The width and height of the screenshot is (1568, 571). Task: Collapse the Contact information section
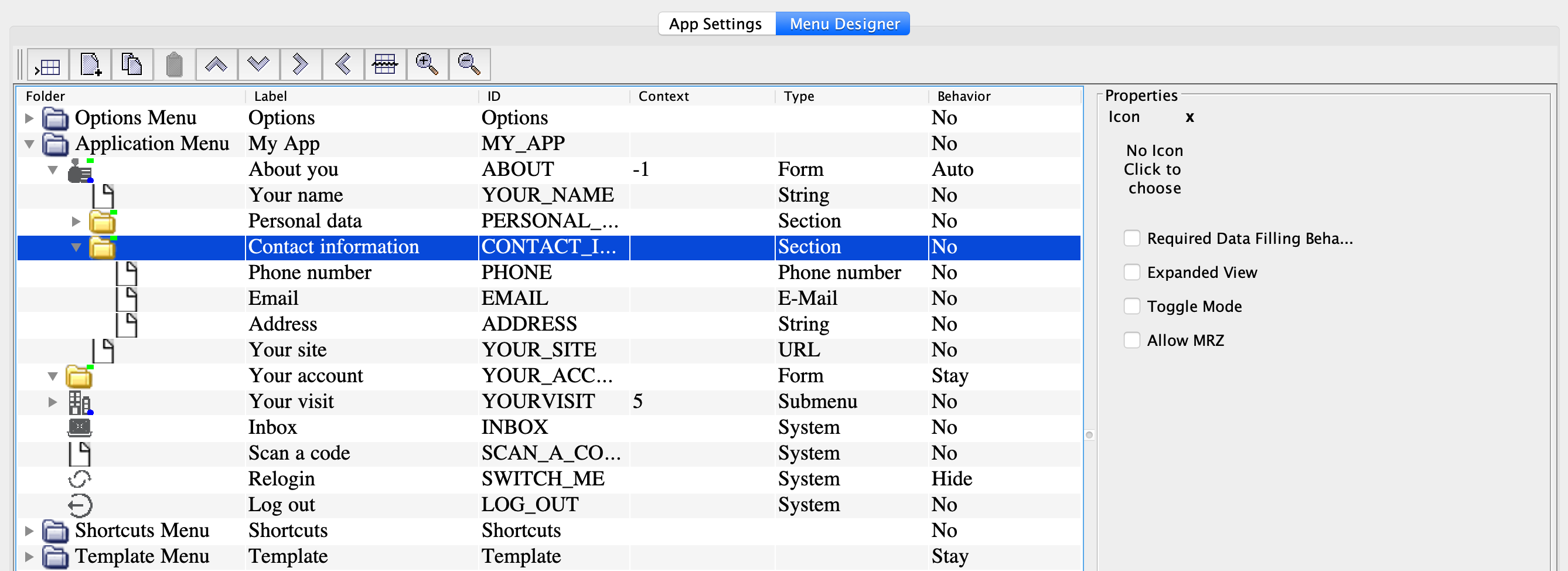(x=76, y=247)
